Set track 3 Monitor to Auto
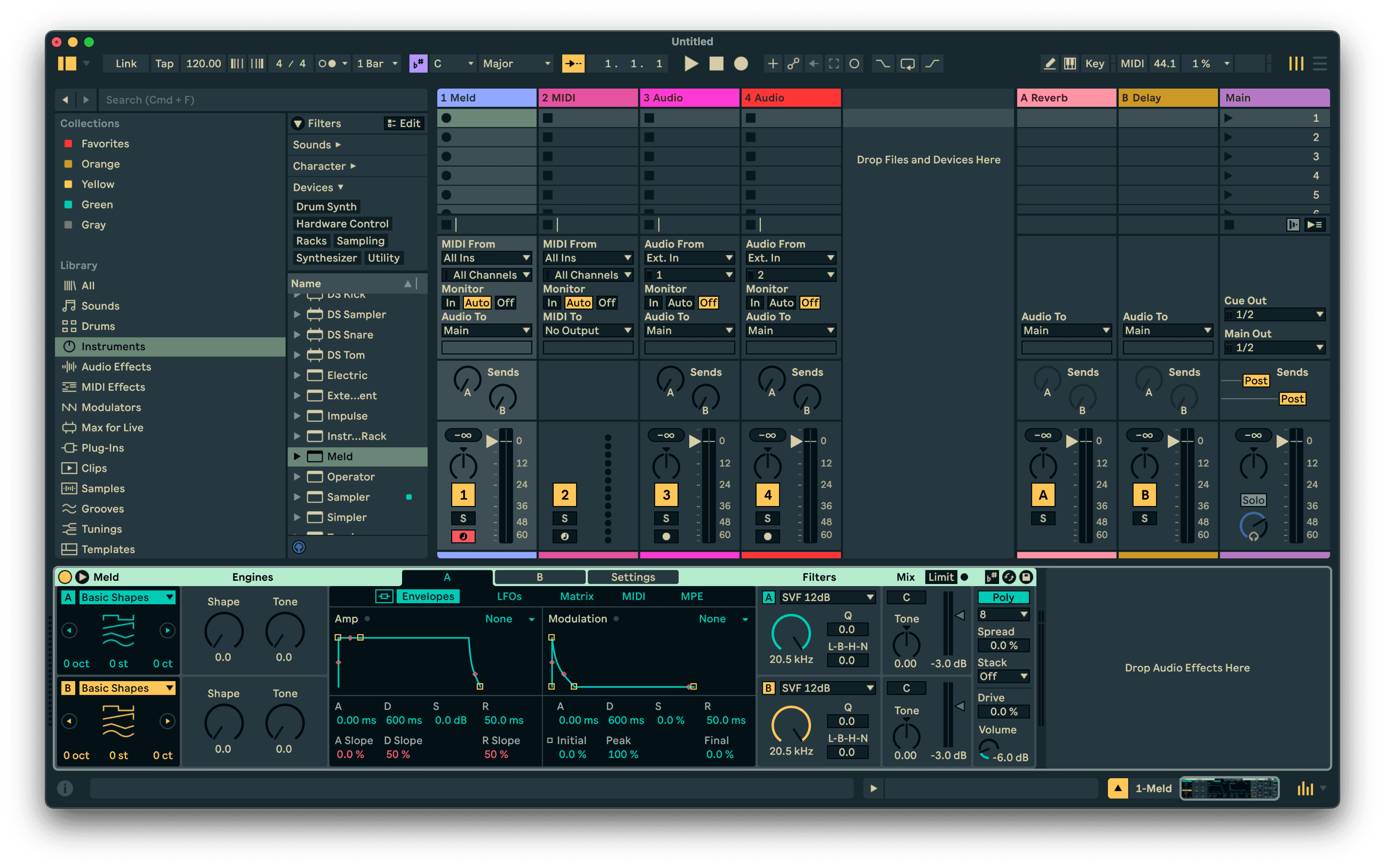The width and height of the screenshot is (1385, 868). (680, 303)
